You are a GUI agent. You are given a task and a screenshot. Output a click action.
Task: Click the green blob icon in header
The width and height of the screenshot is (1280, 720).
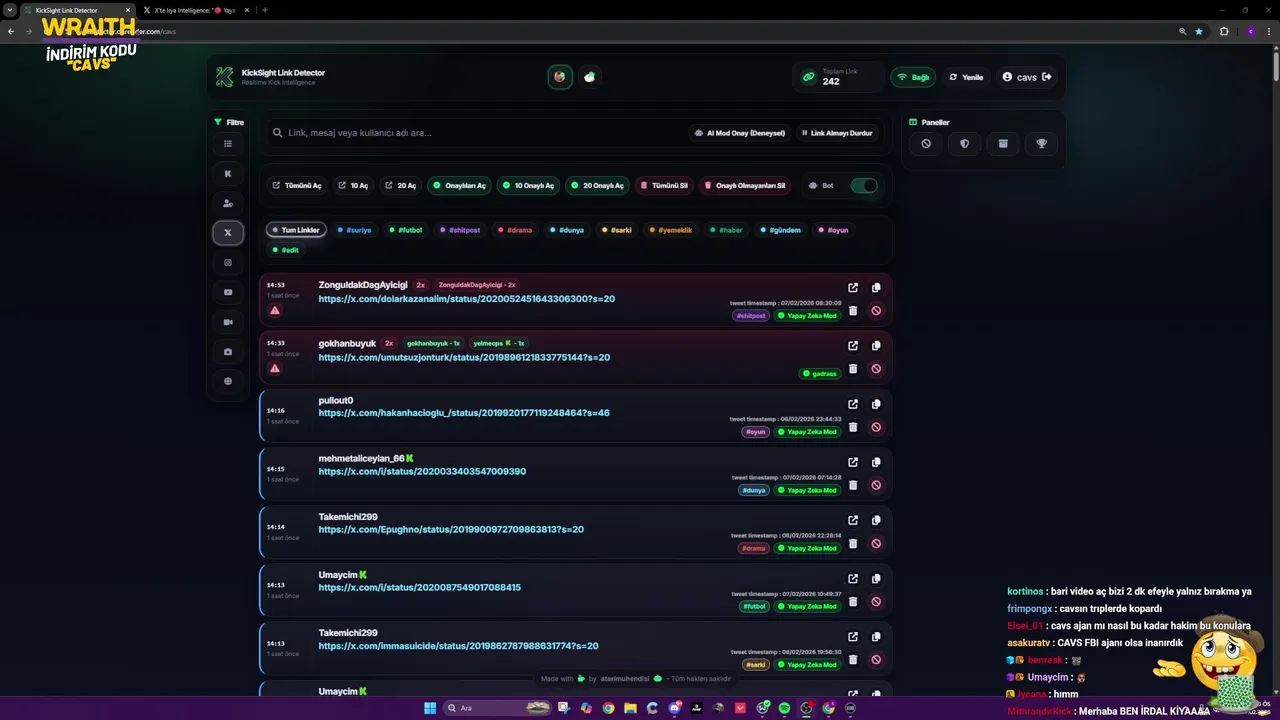point(590,77)
